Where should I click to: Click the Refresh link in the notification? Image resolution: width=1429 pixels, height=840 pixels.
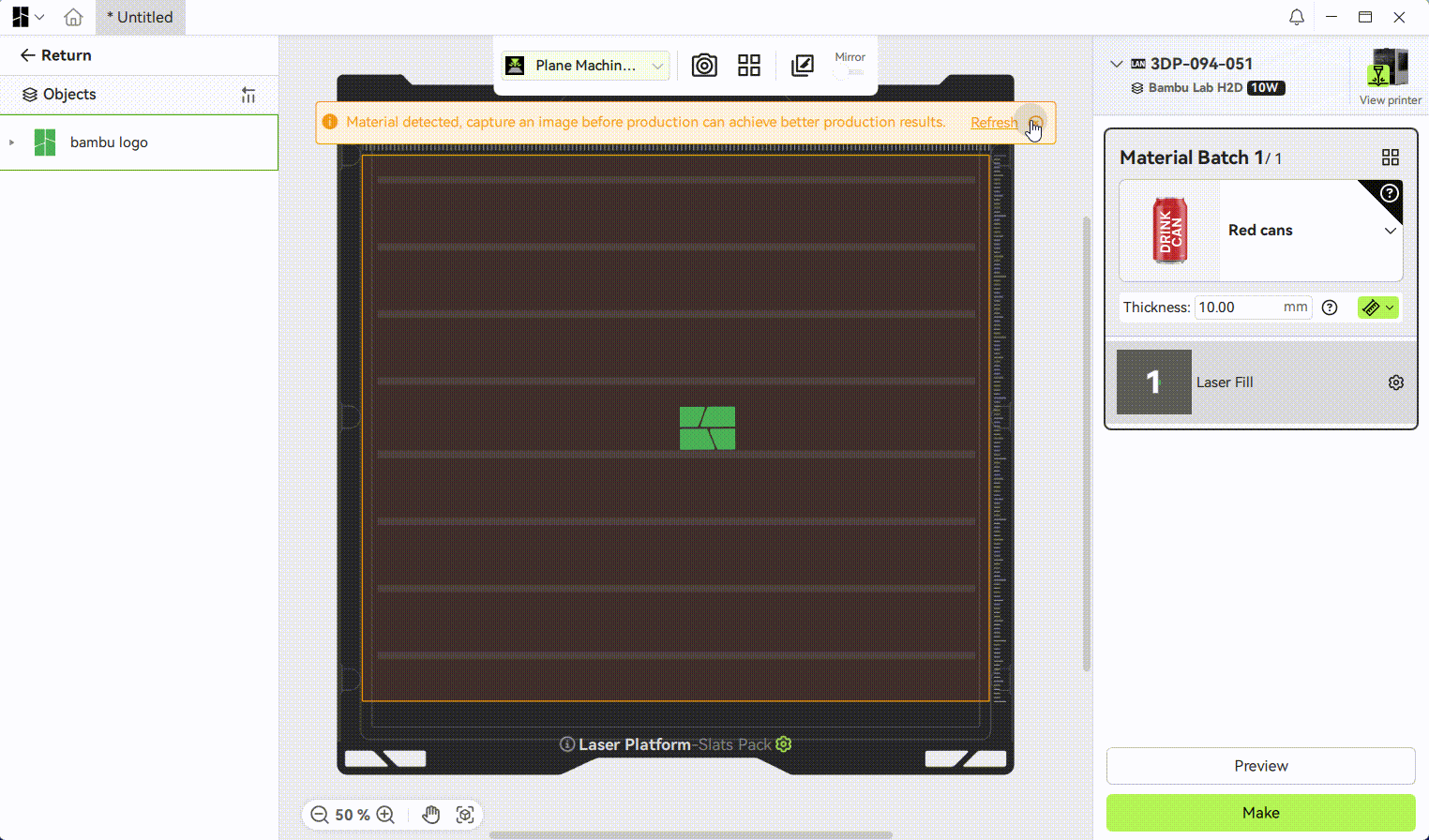pos(994,123)
